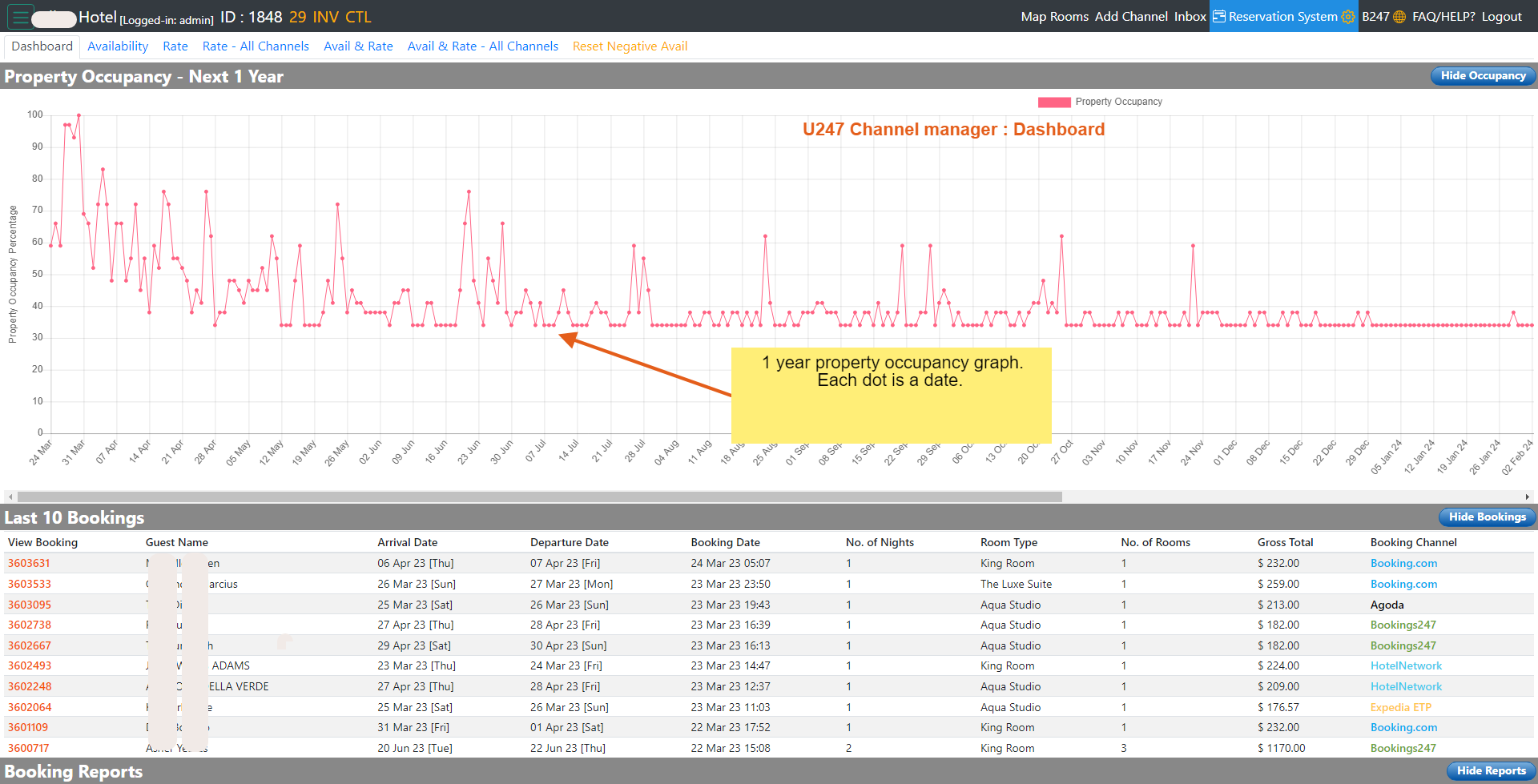Toggle the Property Occupancy legend swatch
The height and width of the screenshot is (784, 1538).
tap(1054, 102)
